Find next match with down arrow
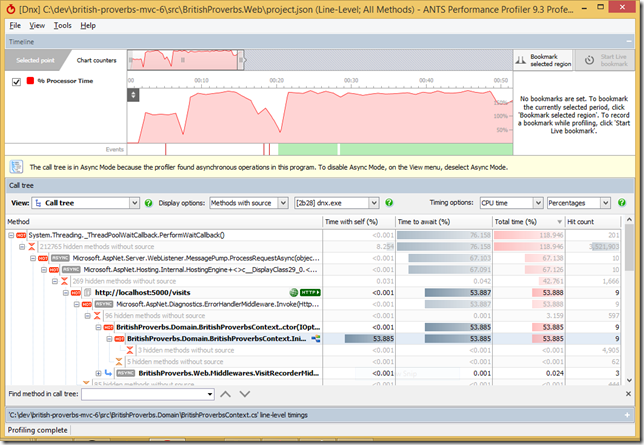 [x=245, y=394]
